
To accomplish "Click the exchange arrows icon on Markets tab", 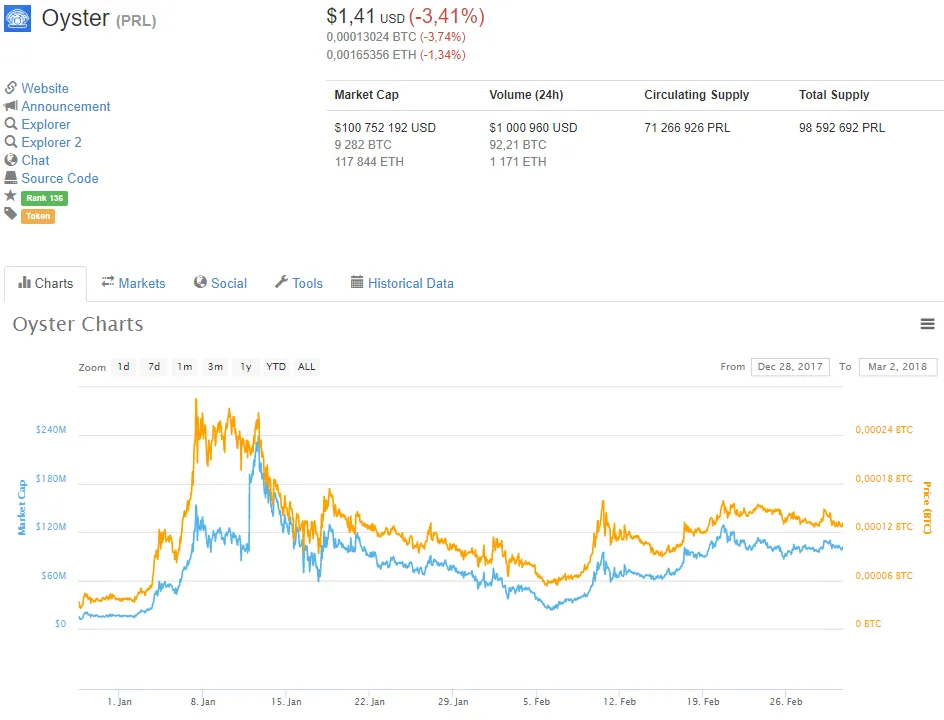I will point(108,282).
